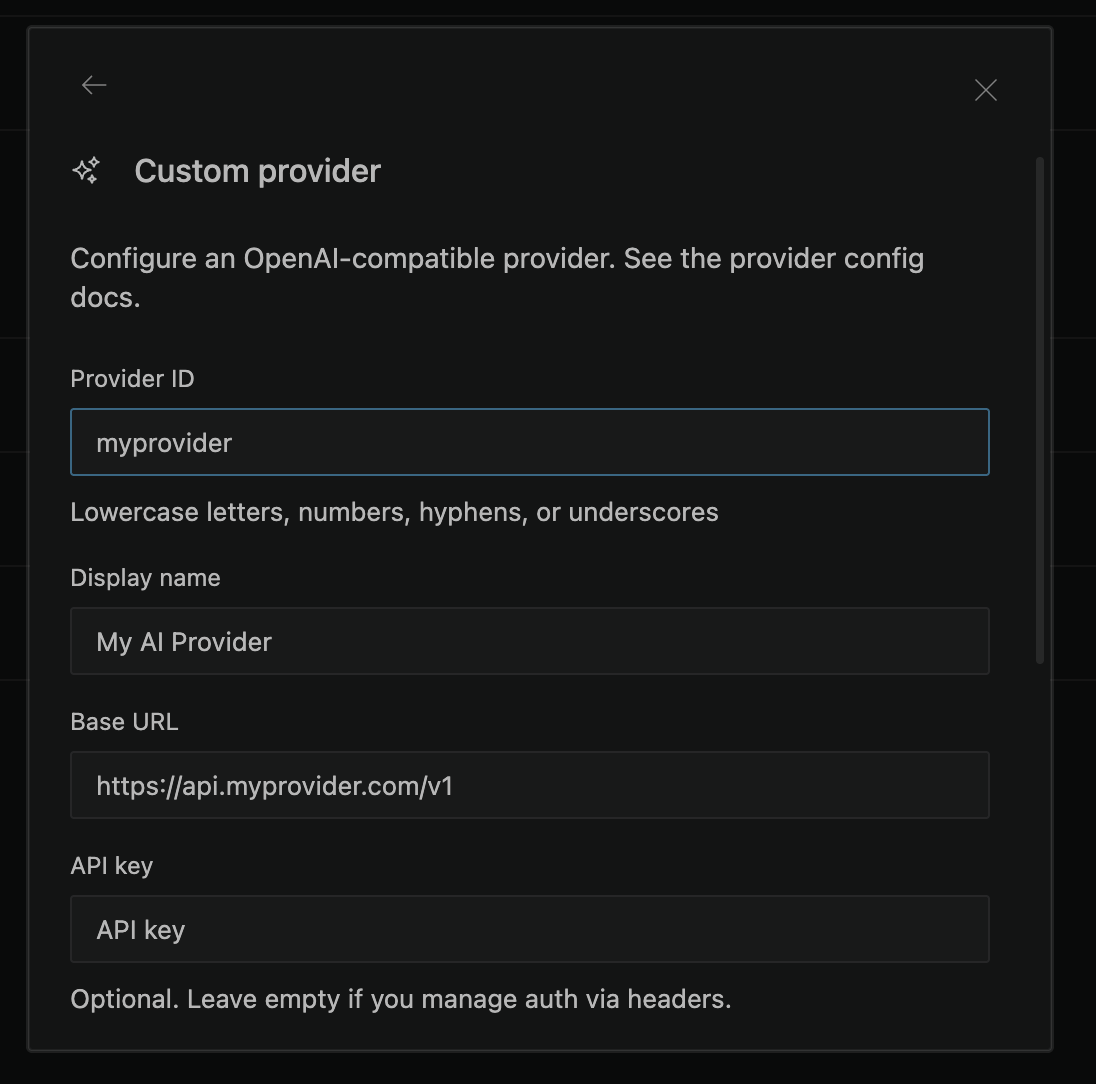The image size is (1096, 1084).
Task: Click the Custom provider heading
Action: [257, 171]
